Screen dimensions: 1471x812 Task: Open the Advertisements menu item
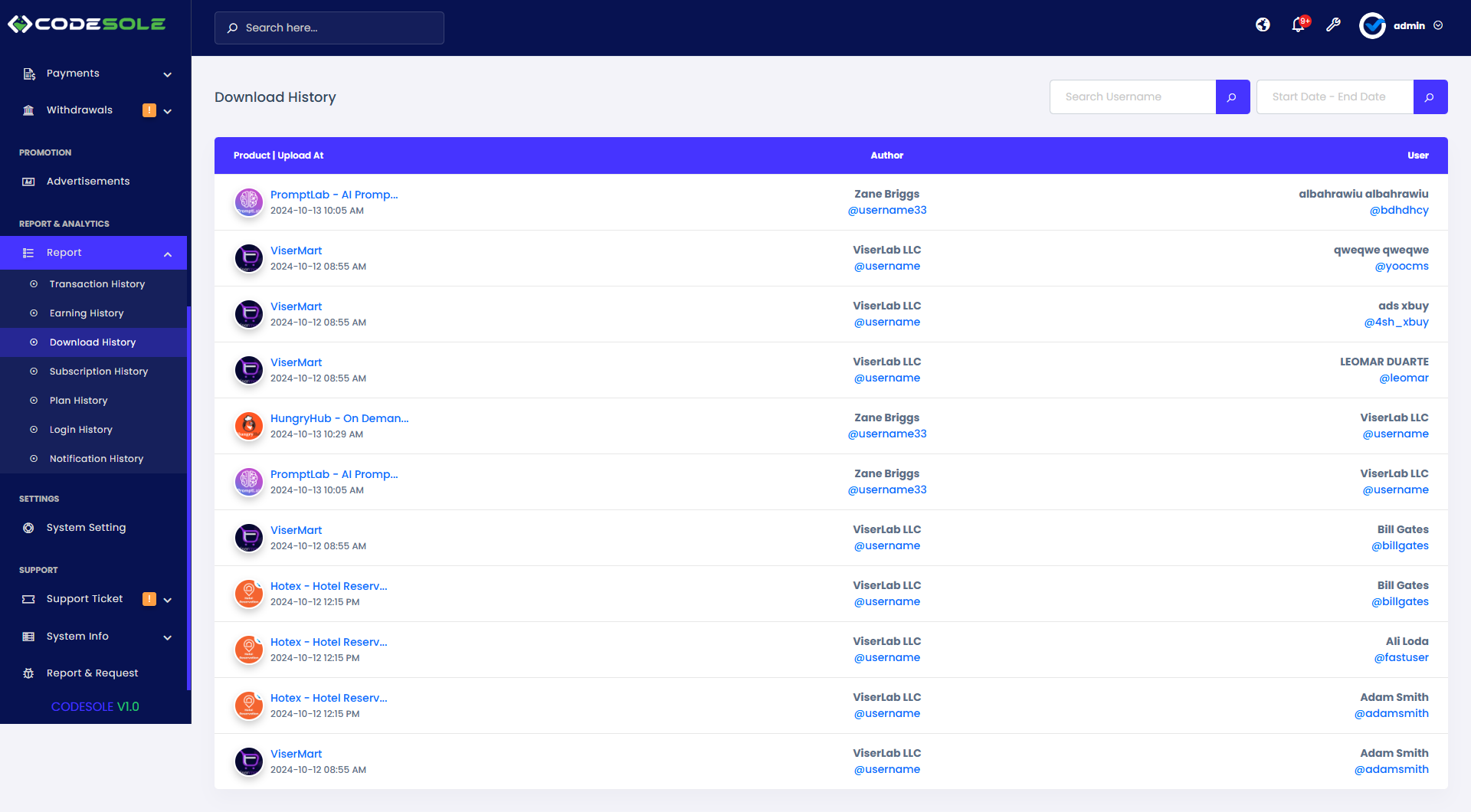pyautogui.click(x=93, y=182)
